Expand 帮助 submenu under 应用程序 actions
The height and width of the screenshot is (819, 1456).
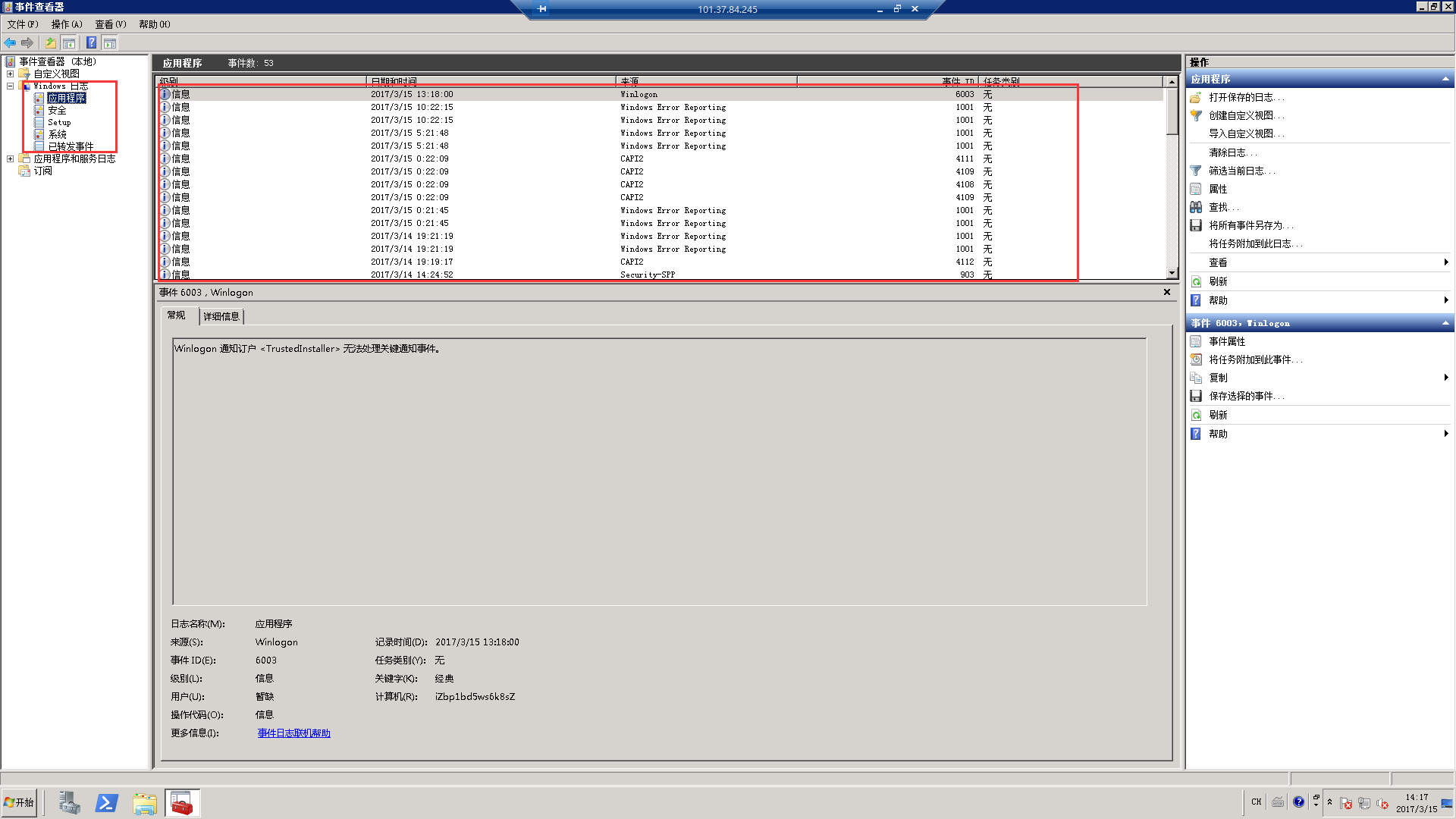[1446, 300]
